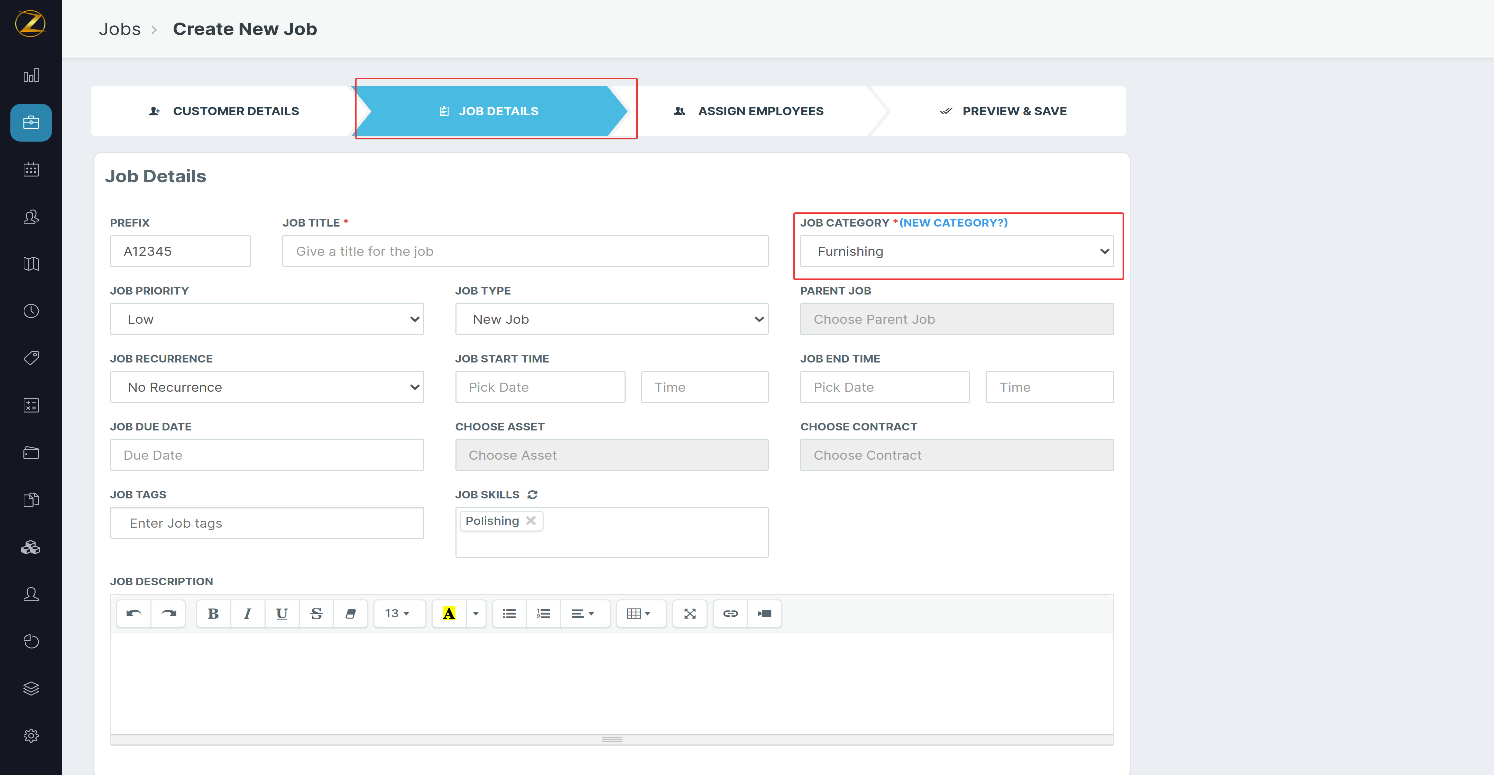This screenshot has width=1494, height=775.
Task: Insert a link in the description
Action: 731,614
